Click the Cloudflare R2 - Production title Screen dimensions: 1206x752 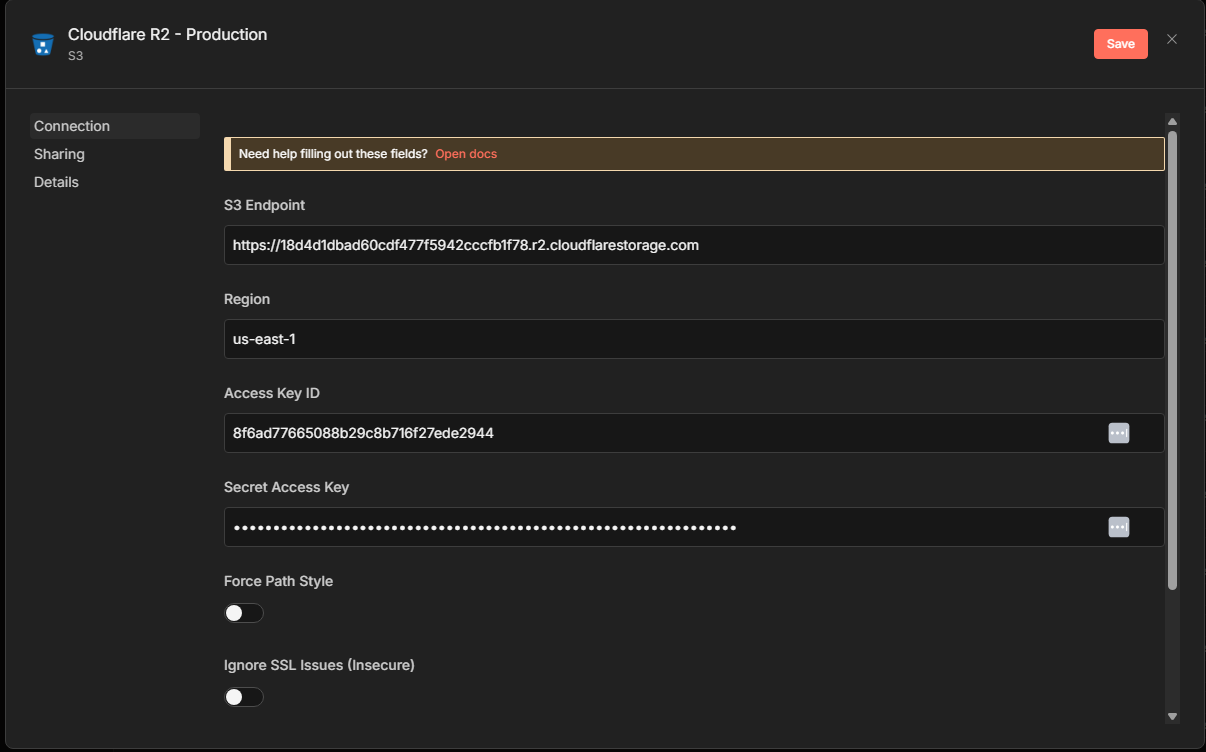tap(167, 34)
